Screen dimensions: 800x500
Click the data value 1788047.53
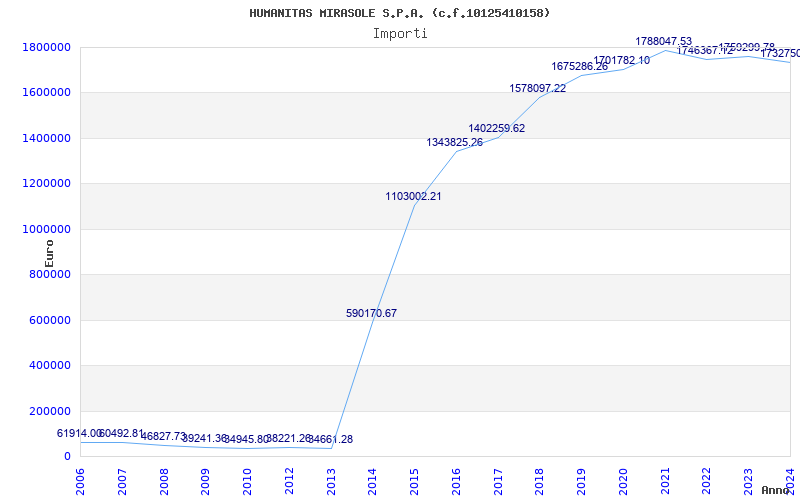(664, 41)
